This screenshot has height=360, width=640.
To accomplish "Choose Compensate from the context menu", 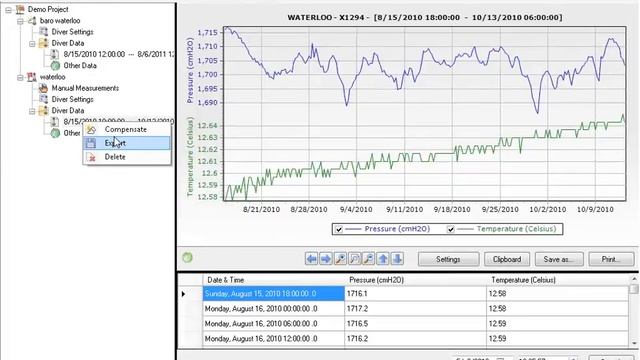I will coord(127,129).
